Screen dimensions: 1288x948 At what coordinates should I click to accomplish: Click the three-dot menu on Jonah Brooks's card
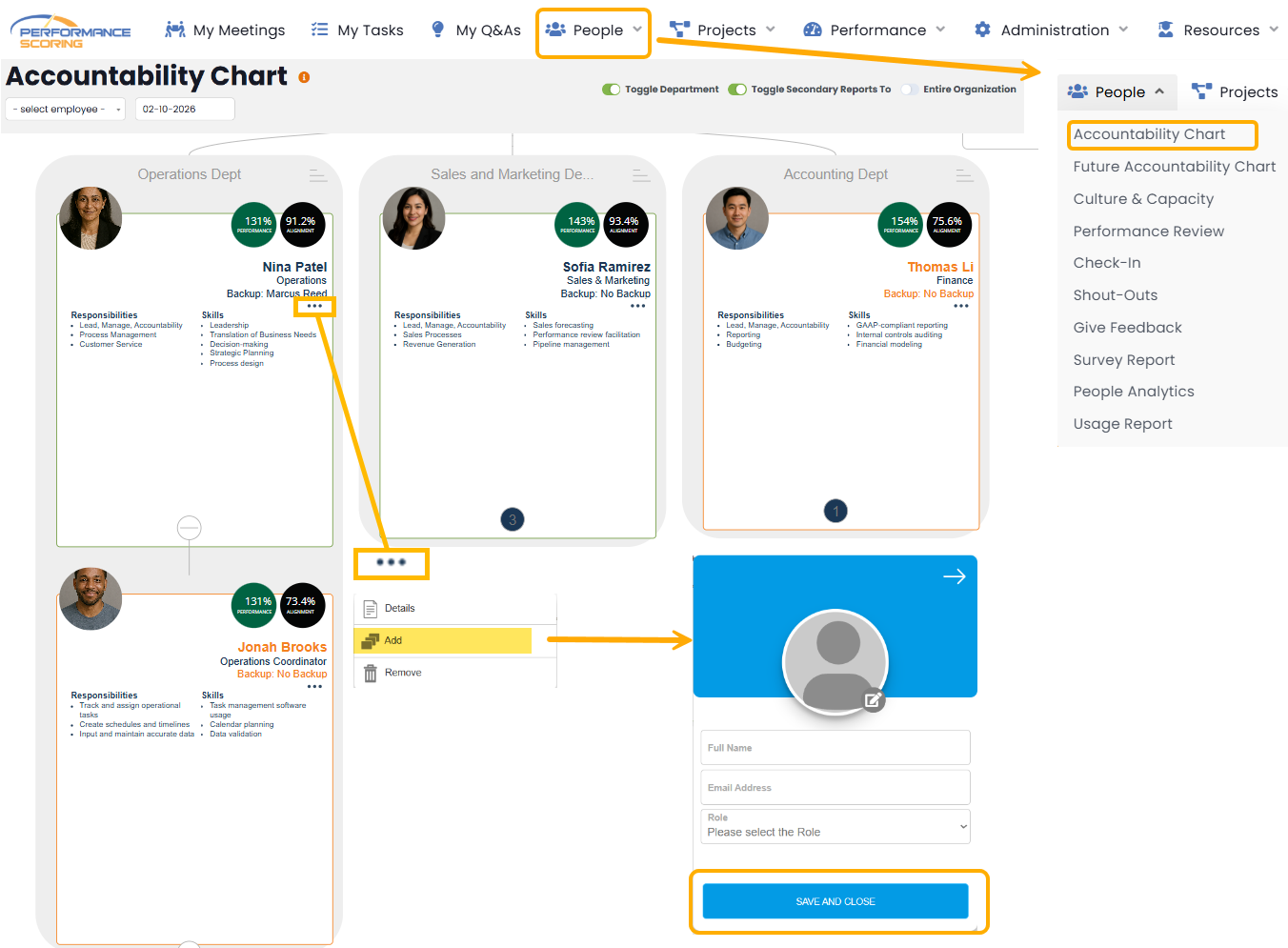[314, 686]
